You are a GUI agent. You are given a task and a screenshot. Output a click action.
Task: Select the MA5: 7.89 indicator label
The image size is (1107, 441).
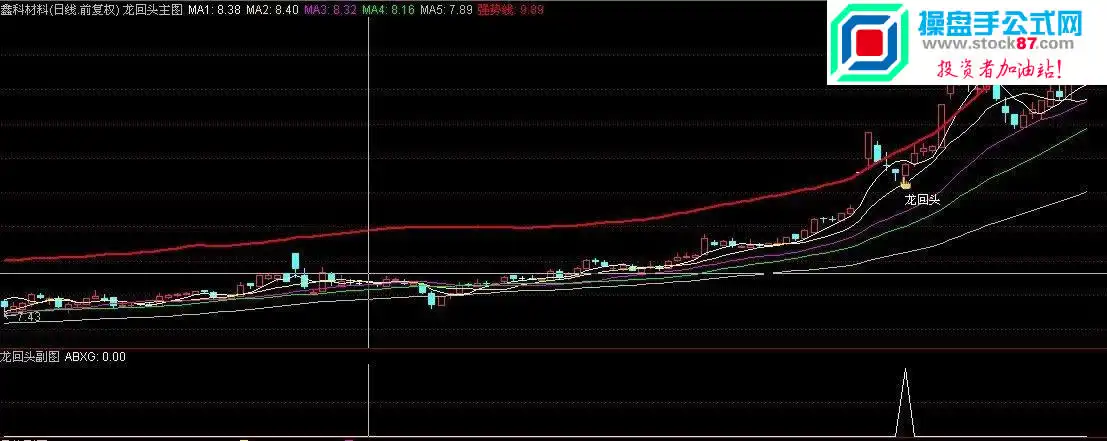click(x=446, y=9)
